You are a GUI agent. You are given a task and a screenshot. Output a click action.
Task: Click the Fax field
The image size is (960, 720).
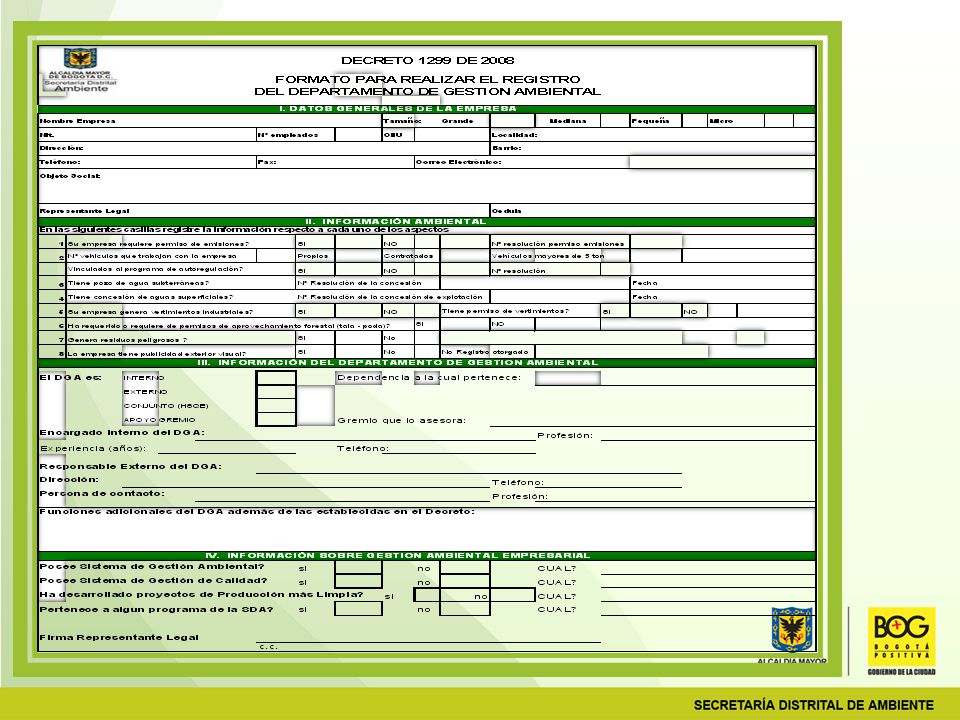point(336,162)
